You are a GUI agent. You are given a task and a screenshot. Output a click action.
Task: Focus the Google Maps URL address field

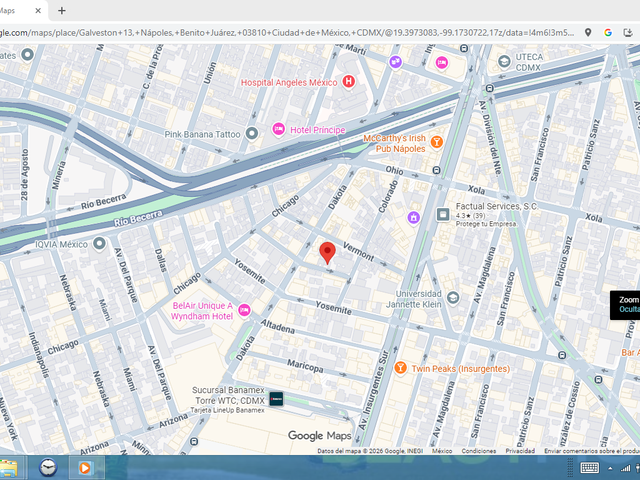point(286,33)
